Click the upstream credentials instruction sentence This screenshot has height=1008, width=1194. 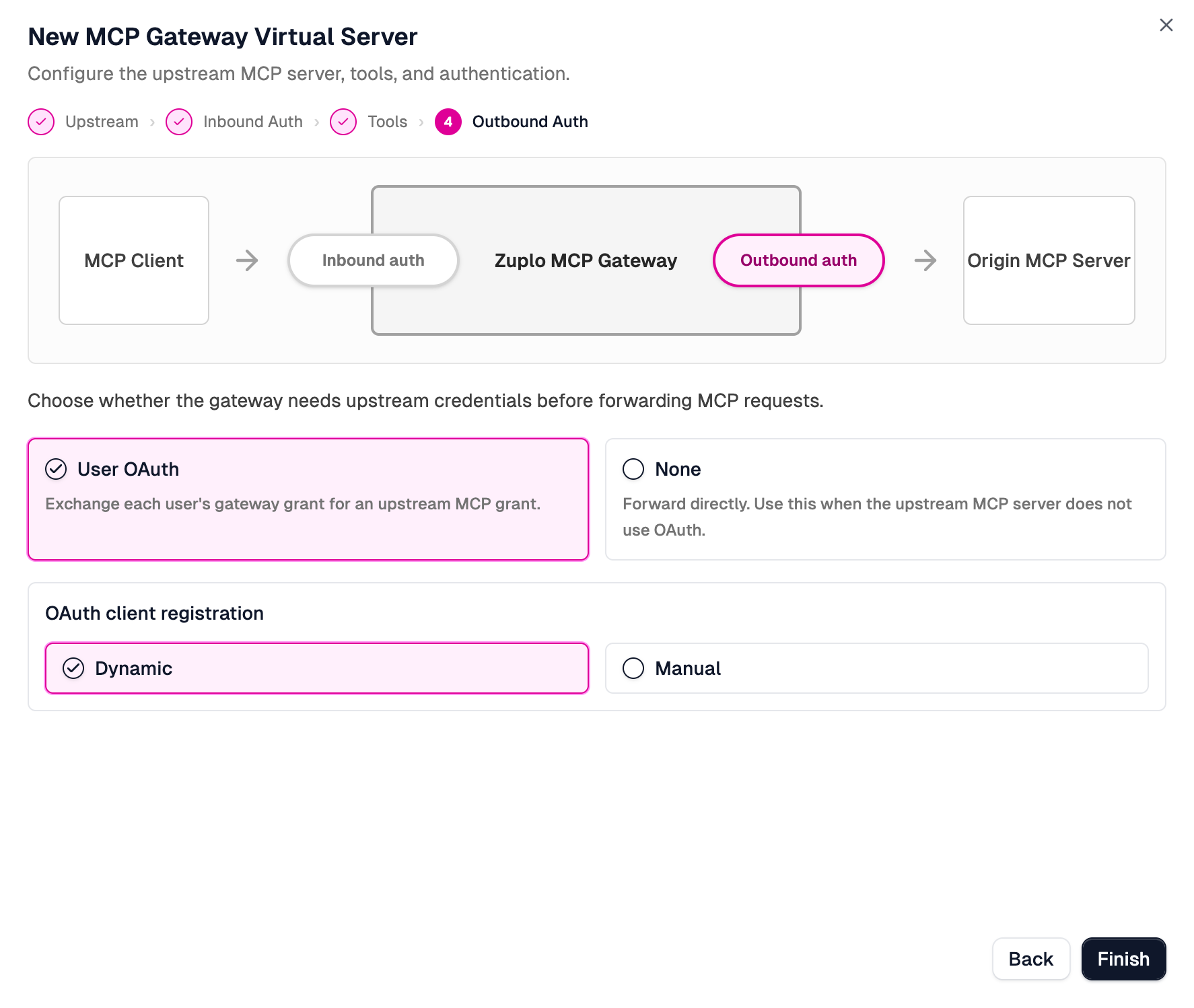pos(425,401)
